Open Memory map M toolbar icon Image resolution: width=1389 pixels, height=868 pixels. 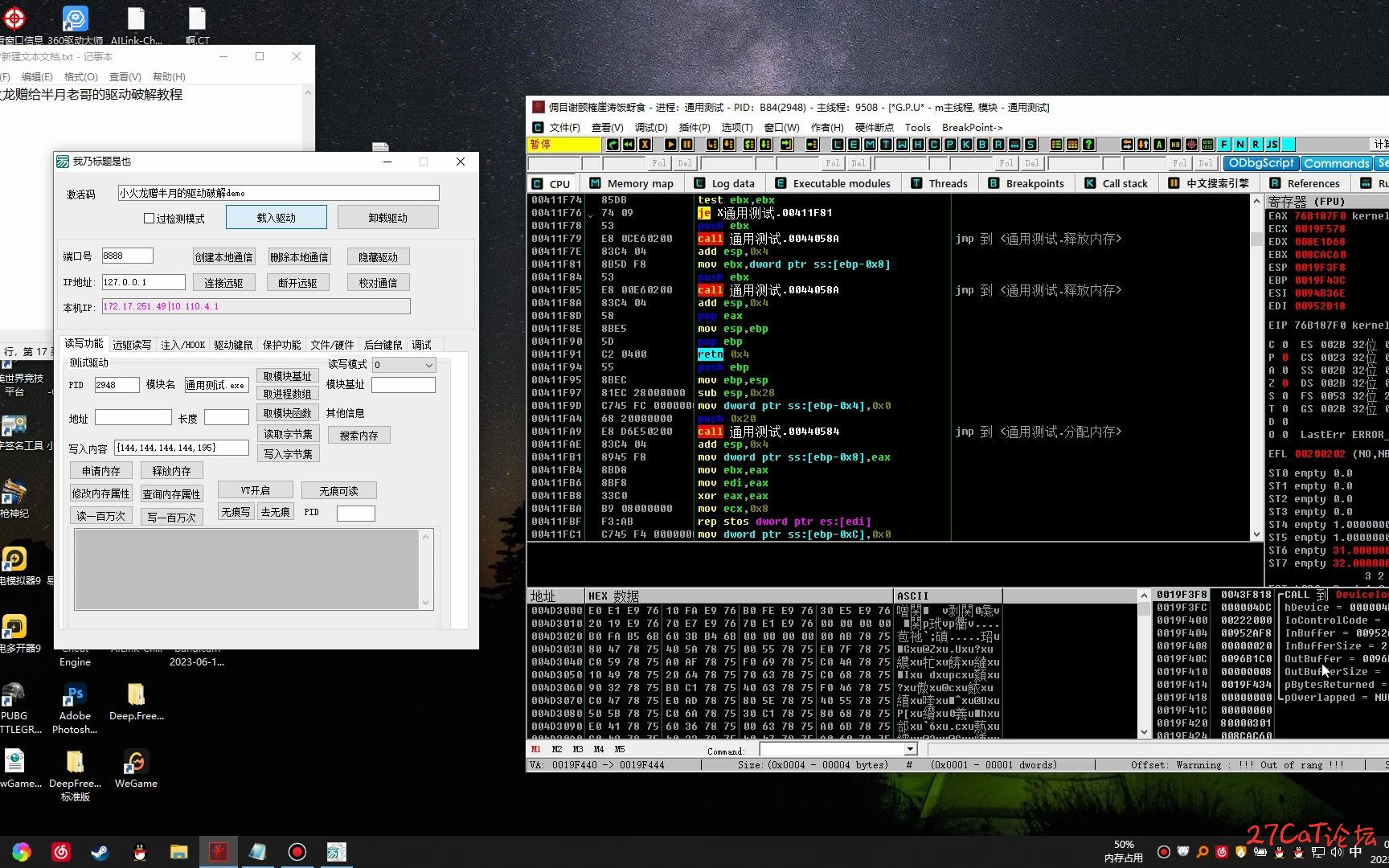click(x=870, y=145)
